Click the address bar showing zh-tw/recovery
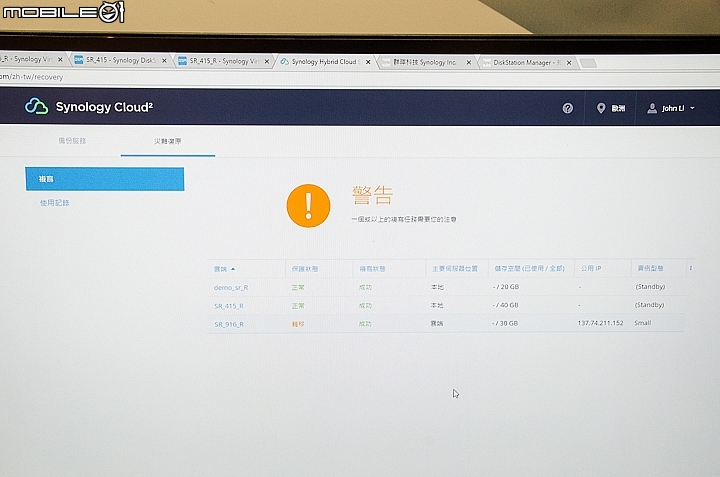The image size is (720, 477). 360,77
